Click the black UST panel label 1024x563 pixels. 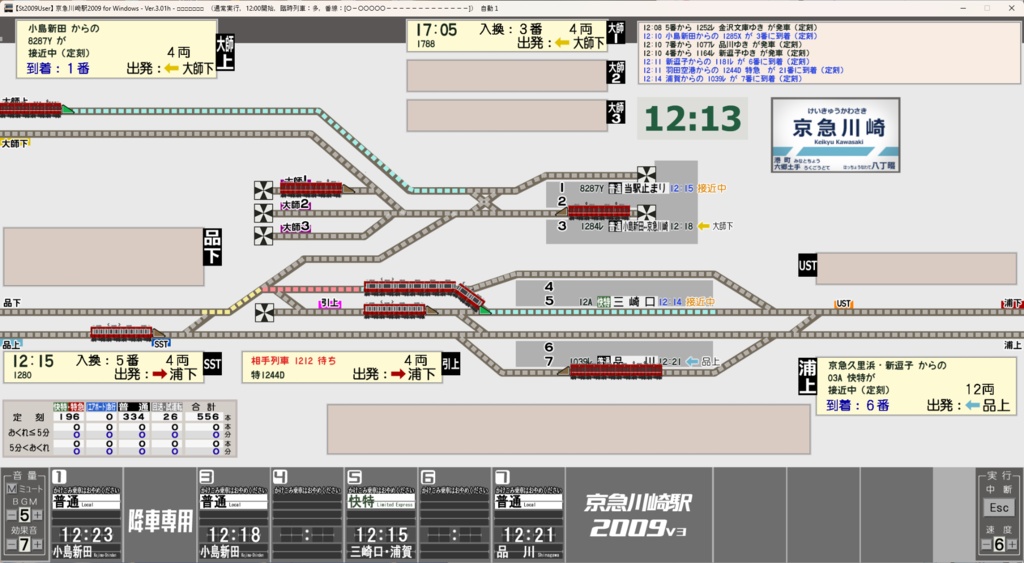tap(807, 265)
